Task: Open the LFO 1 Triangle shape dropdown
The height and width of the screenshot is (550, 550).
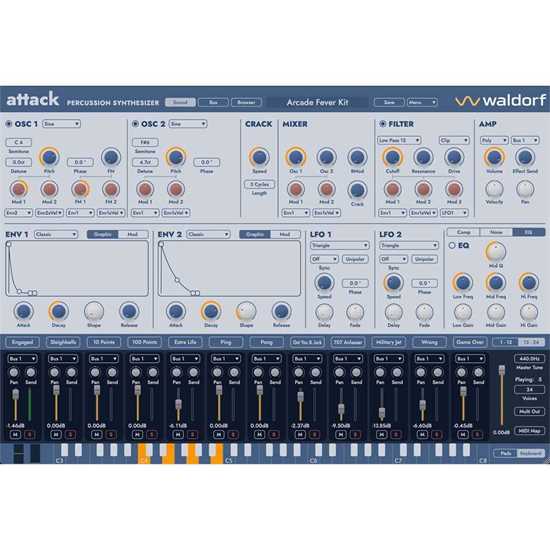Action: 340,246
